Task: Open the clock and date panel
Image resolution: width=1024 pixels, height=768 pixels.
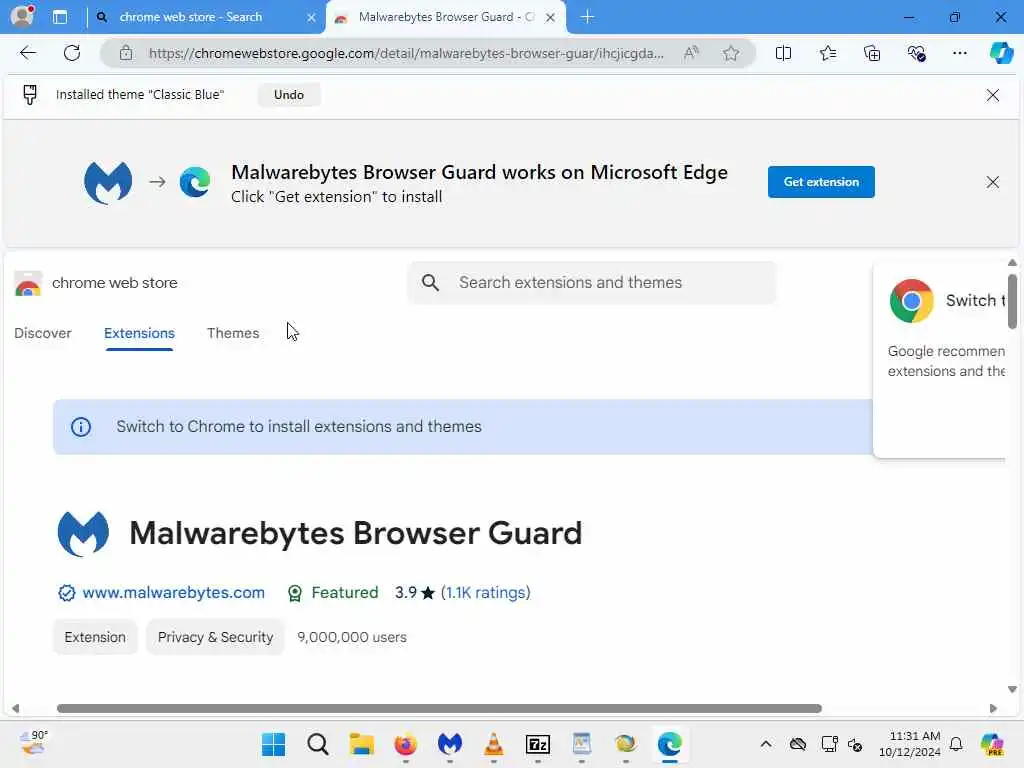Action: click(909, 744)
